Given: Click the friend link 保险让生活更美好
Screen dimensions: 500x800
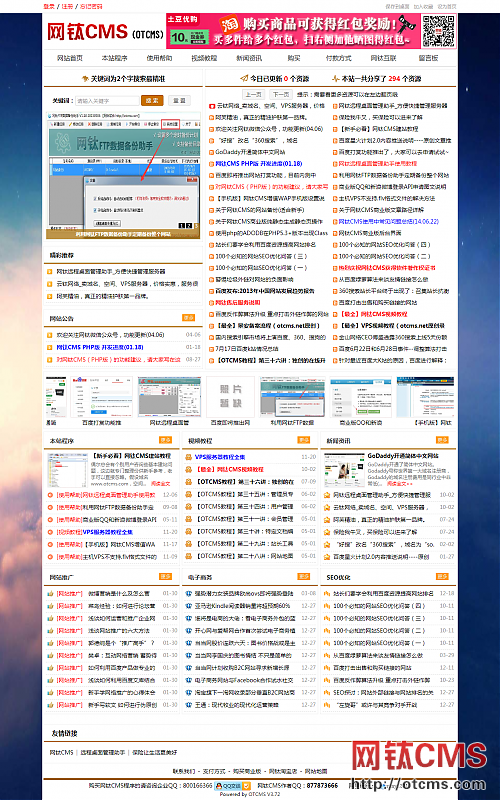Looking at the screenshot, I should tap(155, 753).
